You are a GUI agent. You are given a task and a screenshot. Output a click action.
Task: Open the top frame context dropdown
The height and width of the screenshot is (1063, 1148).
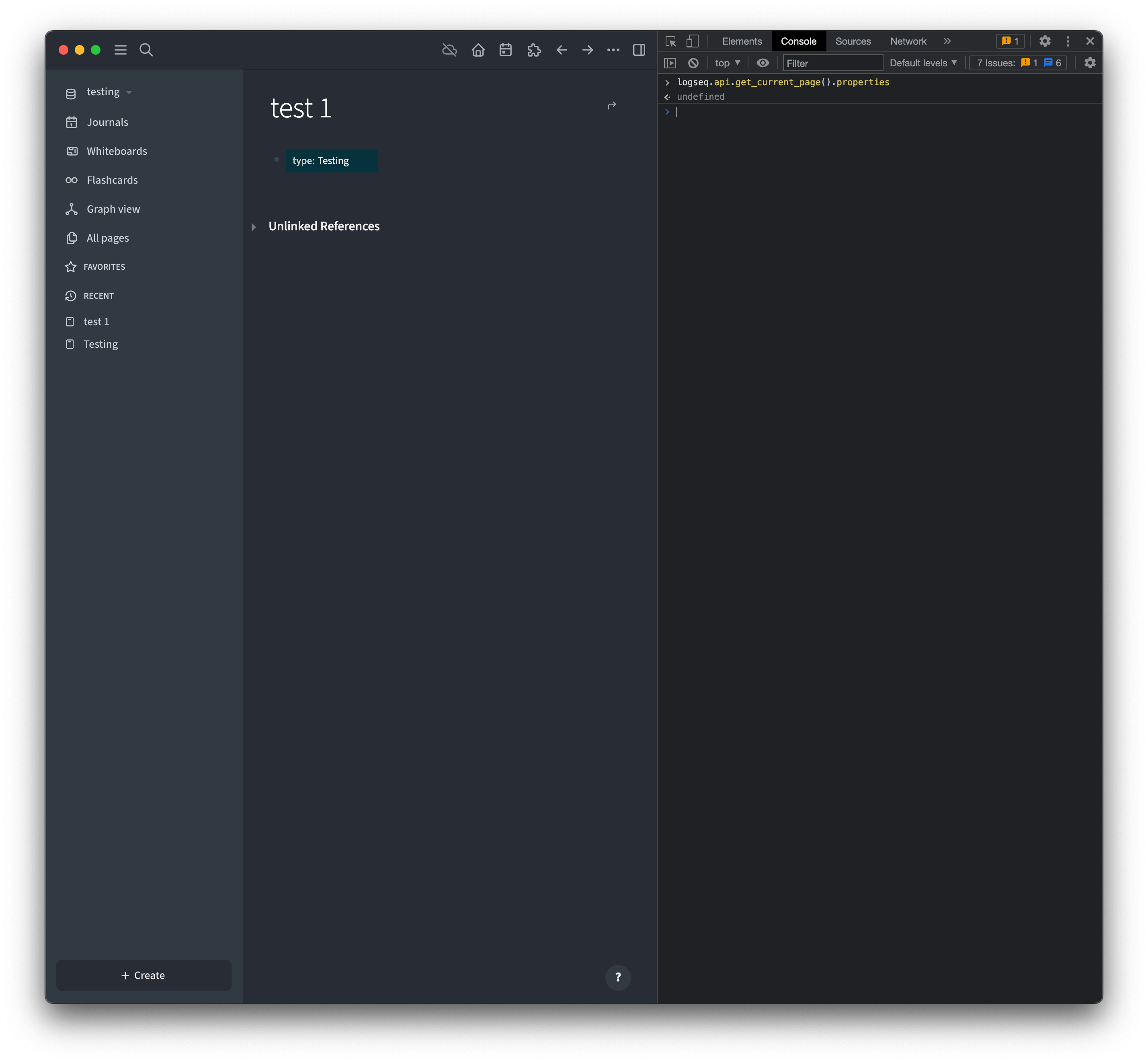pyautogui.click(x=727, y=63)
